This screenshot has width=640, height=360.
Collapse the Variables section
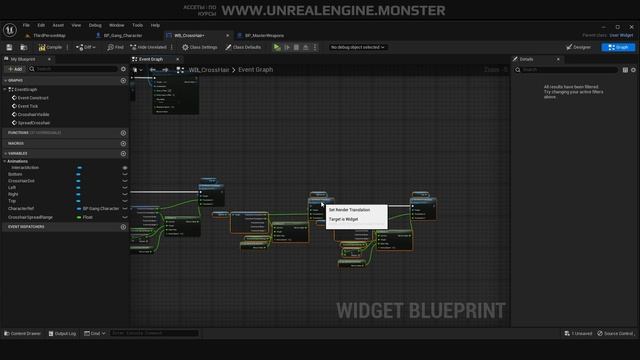[x=5, y=153]
